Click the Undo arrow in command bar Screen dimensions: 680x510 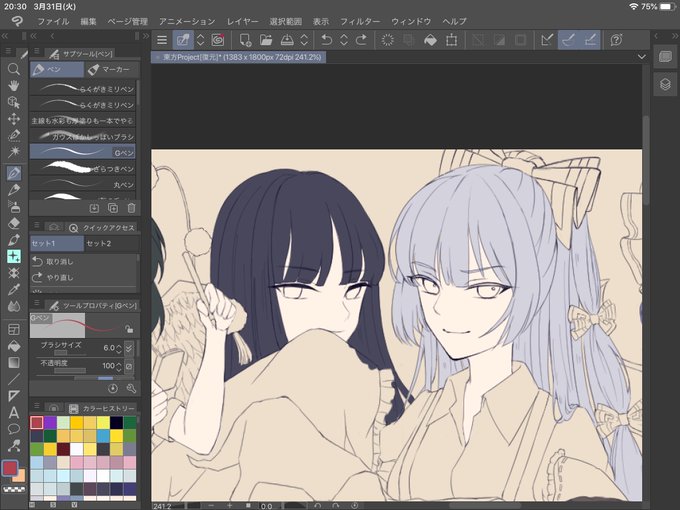coord(326,40)
